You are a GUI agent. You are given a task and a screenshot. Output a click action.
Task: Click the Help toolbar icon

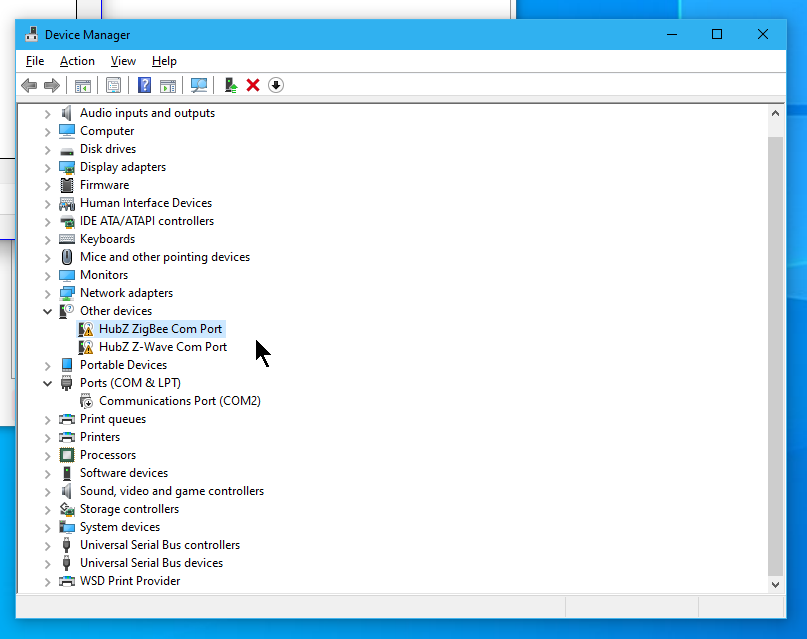pyautogui.click(x=145, y=86)
